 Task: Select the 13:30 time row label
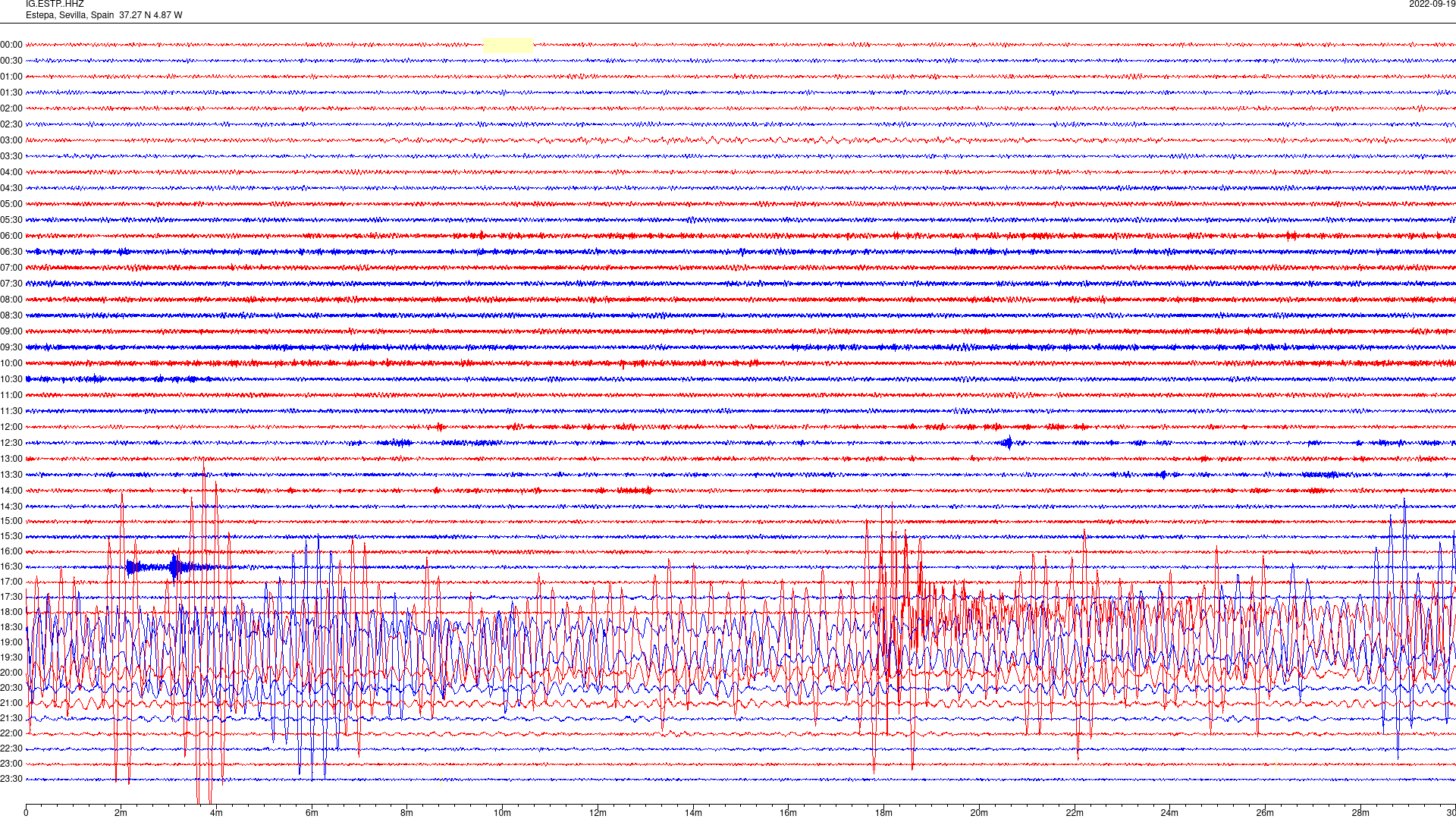[x=11, y=475]
